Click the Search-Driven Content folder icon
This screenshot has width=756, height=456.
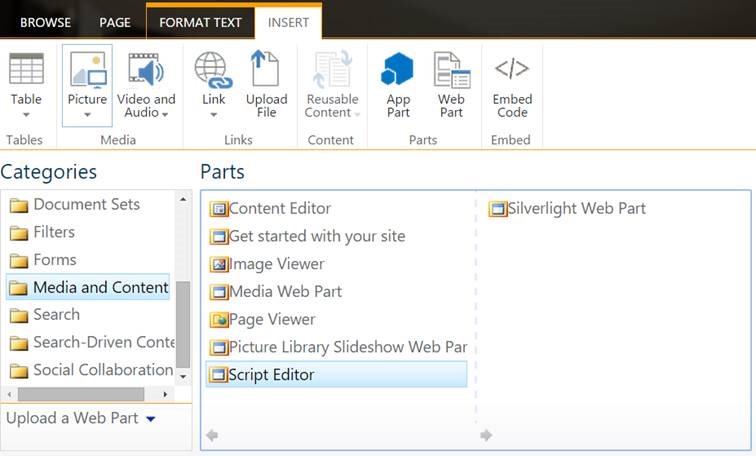(x=19, y=343)
